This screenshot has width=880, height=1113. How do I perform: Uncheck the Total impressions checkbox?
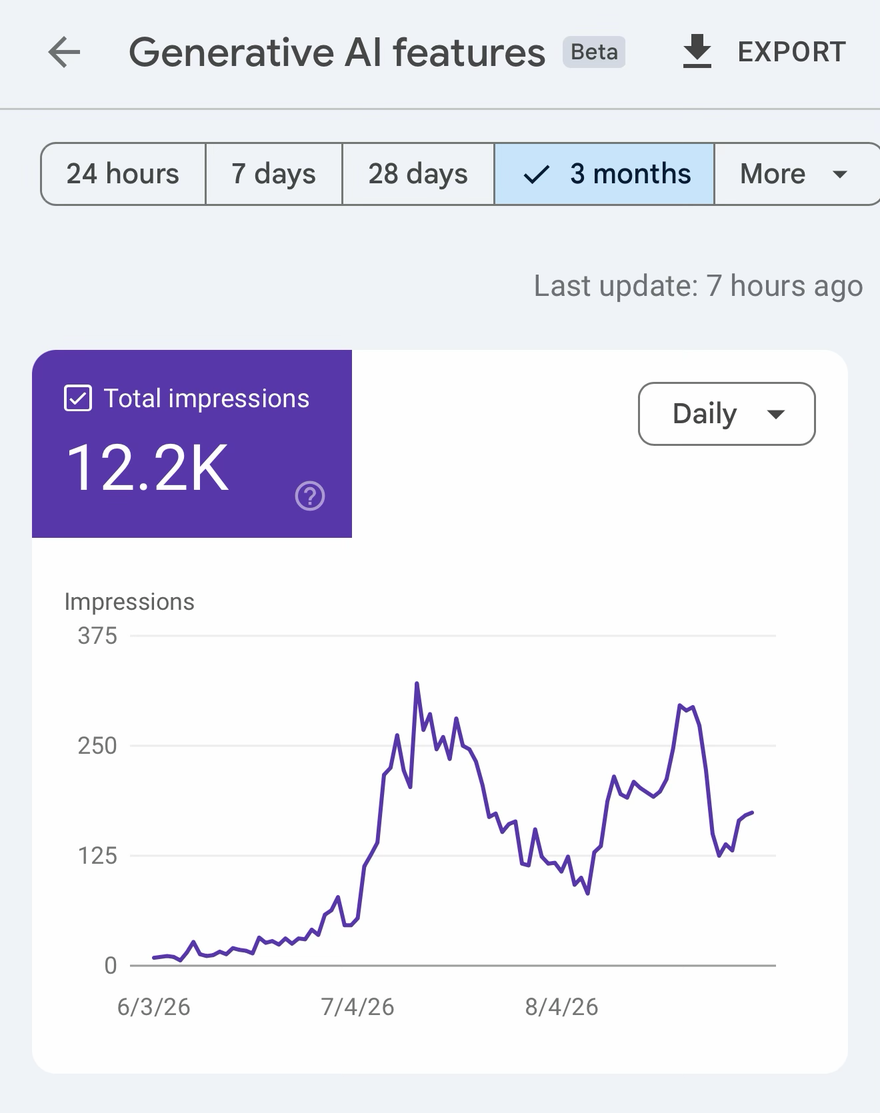78,398
